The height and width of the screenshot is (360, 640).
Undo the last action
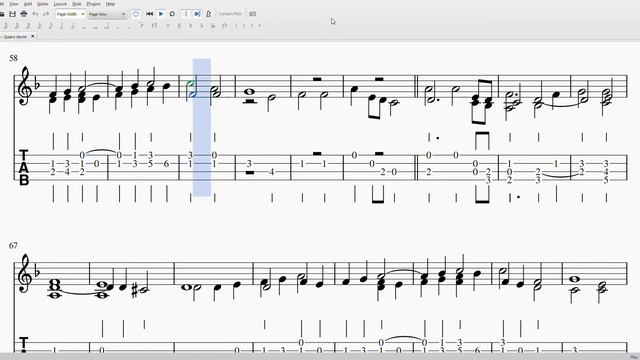pos(35,14)
